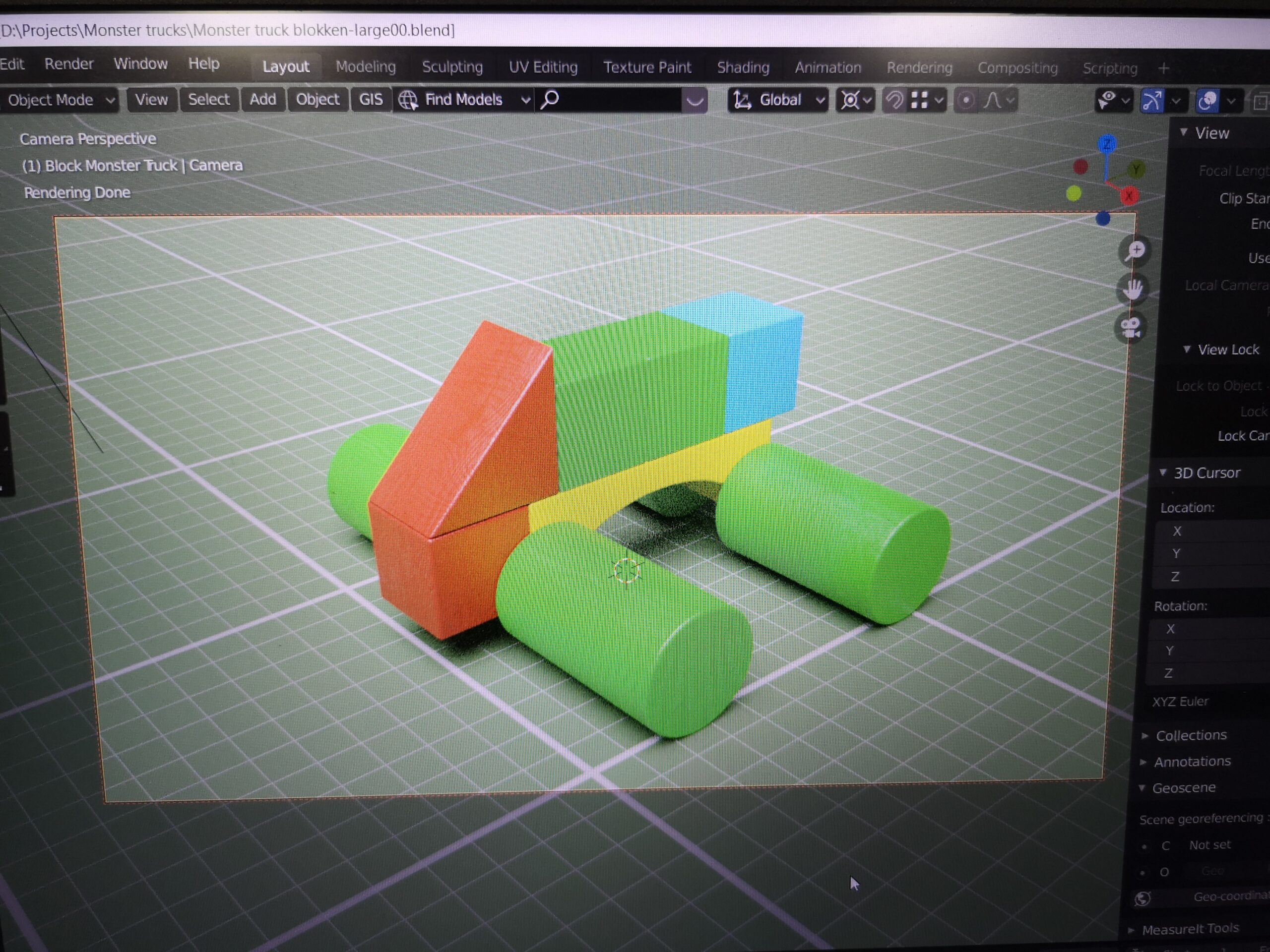Open the Render menu
Screen dimensions: 1270x952
click(x=69, y=63)
